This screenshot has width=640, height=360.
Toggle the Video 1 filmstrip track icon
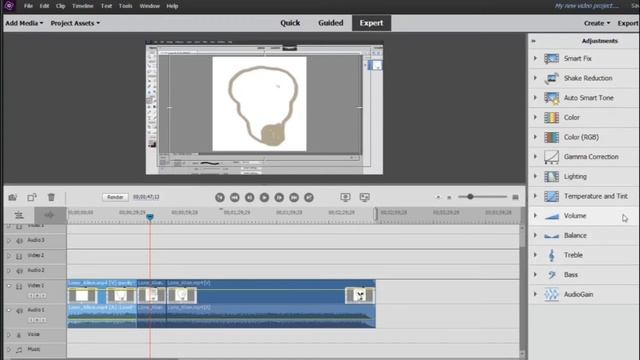19,287
